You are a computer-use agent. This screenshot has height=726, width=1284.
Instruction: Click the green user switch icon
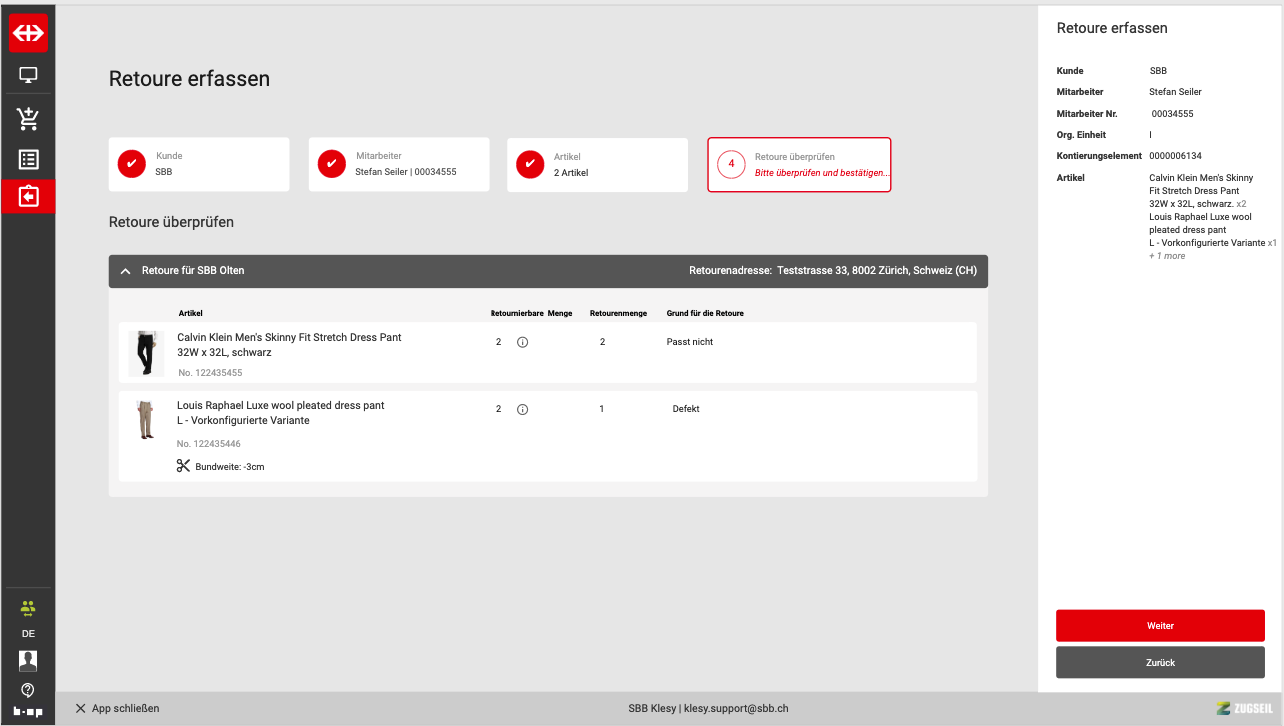point(28,608)
